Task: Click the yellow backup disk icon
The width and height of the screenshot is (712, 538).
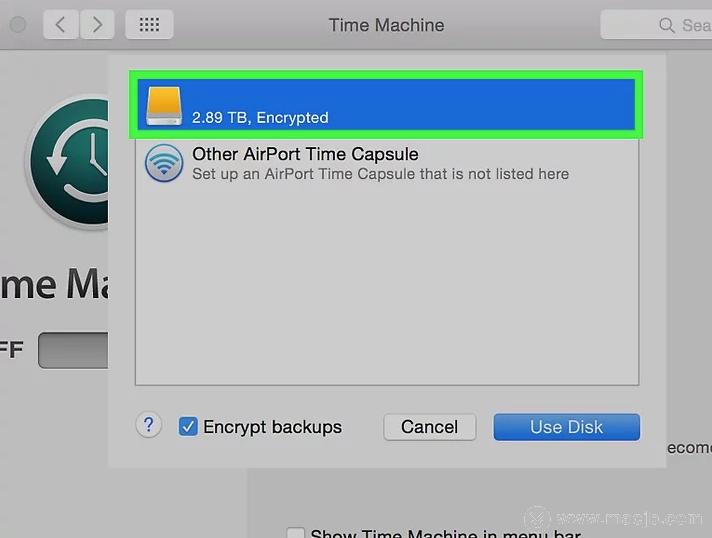Action: [164, 105]
